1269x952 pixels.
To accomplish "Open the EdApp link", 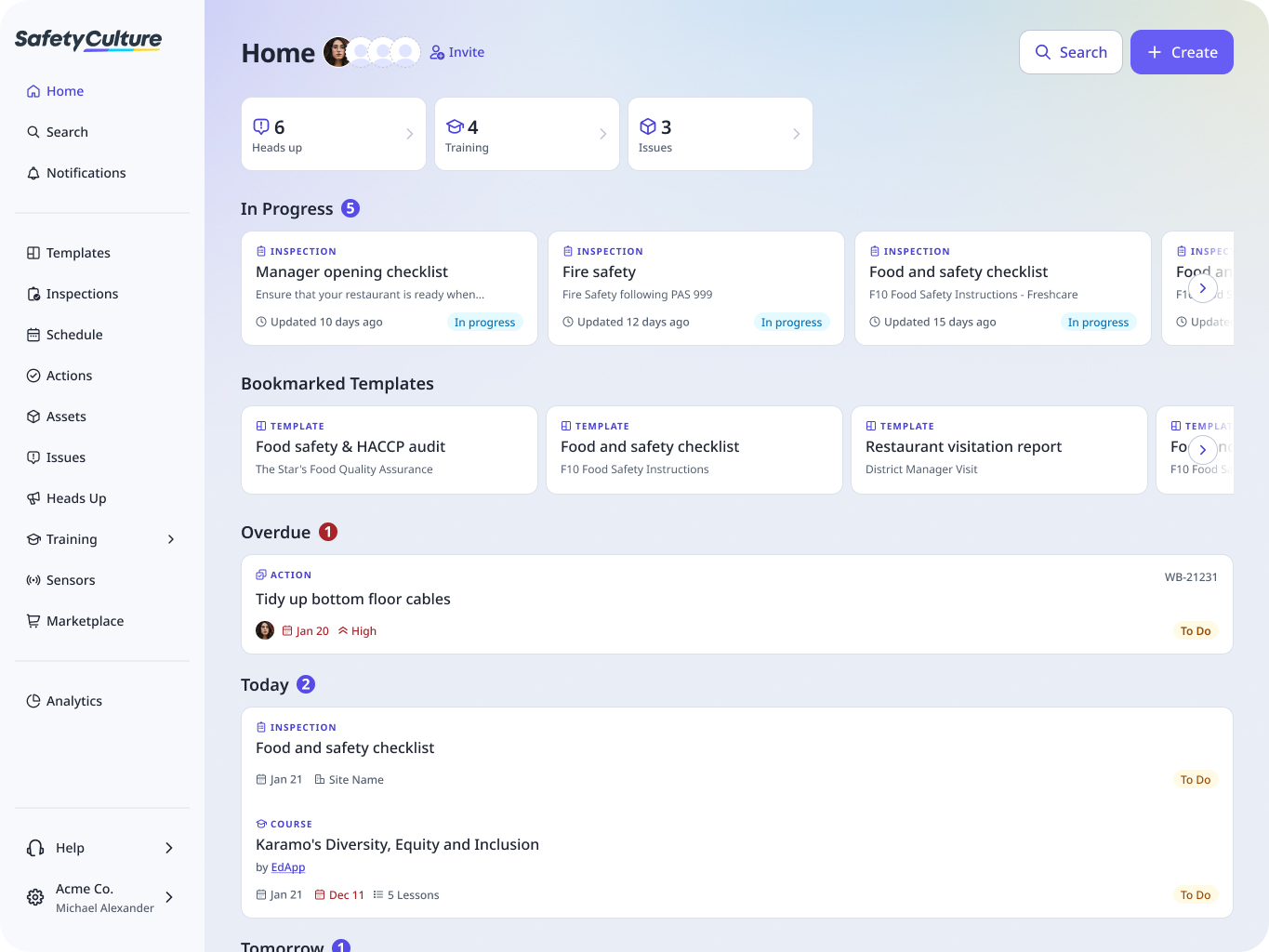I will 288,867.
